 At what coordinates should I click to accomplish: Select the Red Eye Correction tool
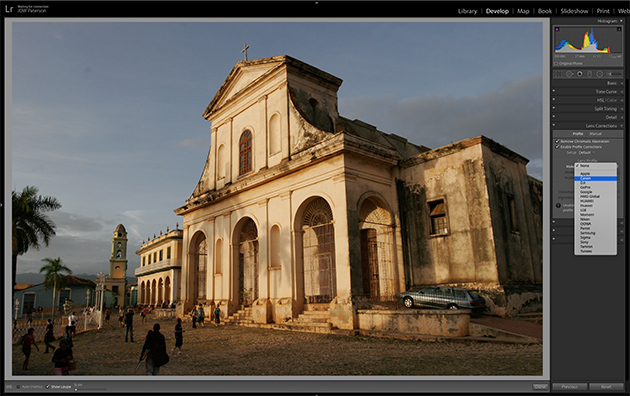click(x=580, y=74)
